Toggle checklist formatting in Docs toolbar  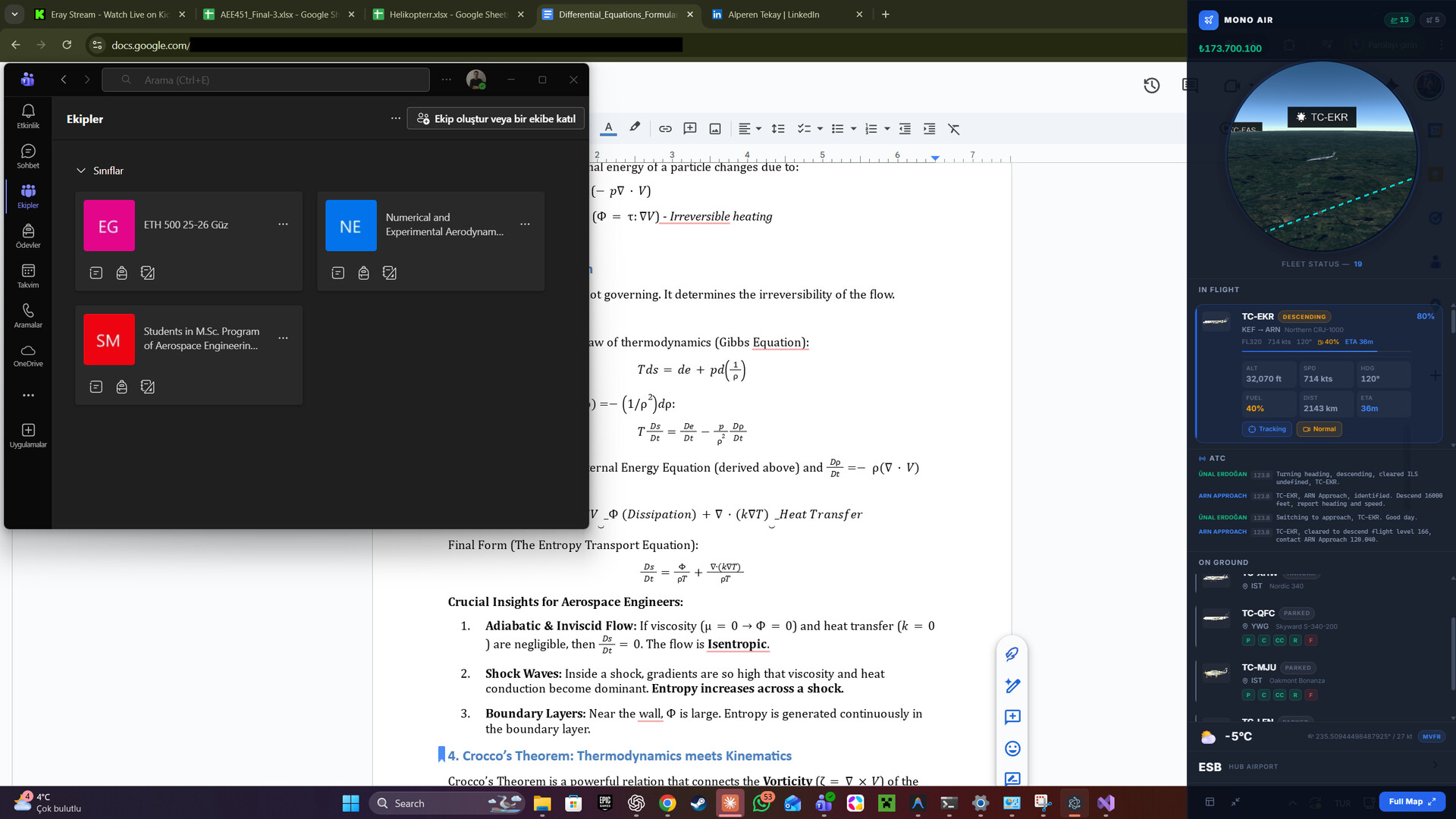tap(804, 129)
